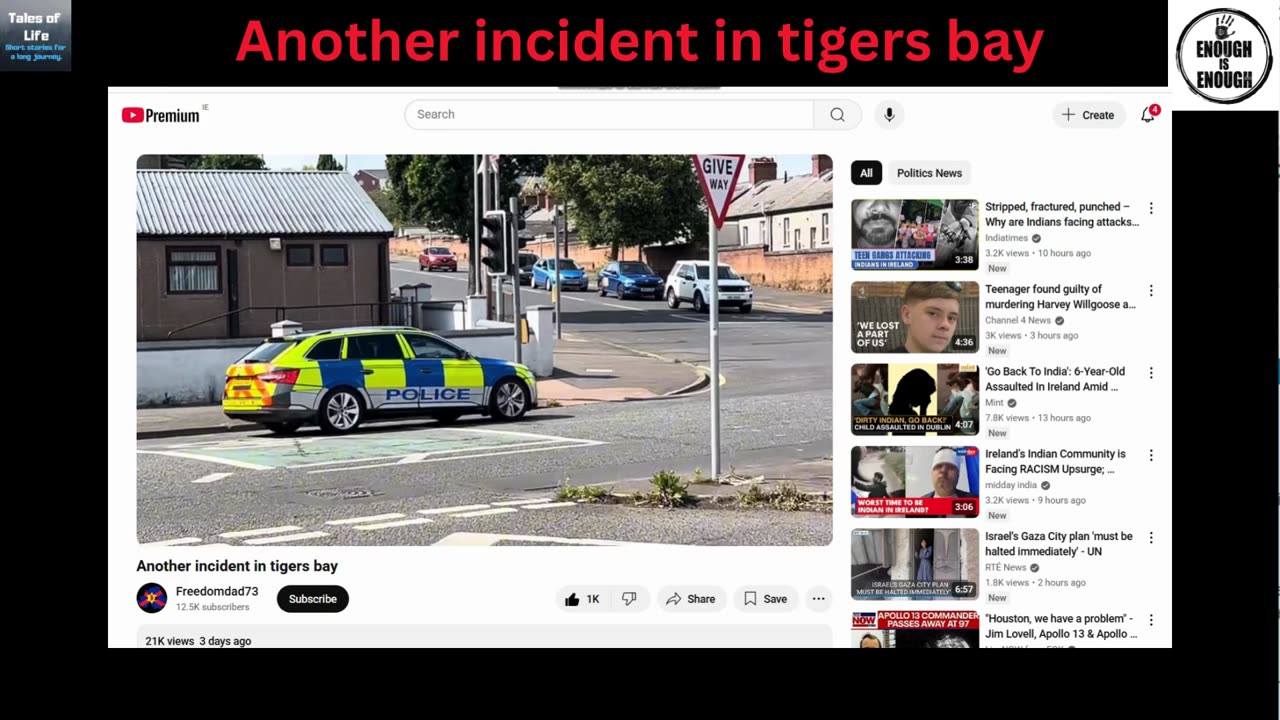1280x720 pixels.
Task: Open options menu for Mint video
Action: [x=1151, y=373]
